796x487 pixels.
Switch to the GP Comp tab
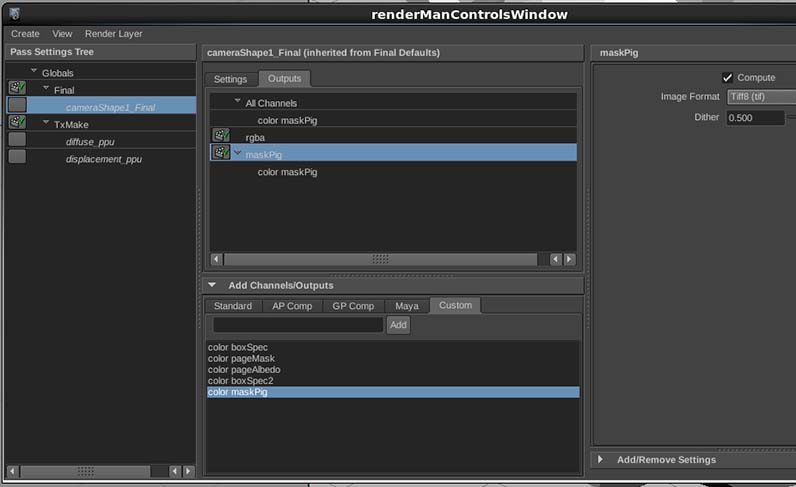point(353,306)
